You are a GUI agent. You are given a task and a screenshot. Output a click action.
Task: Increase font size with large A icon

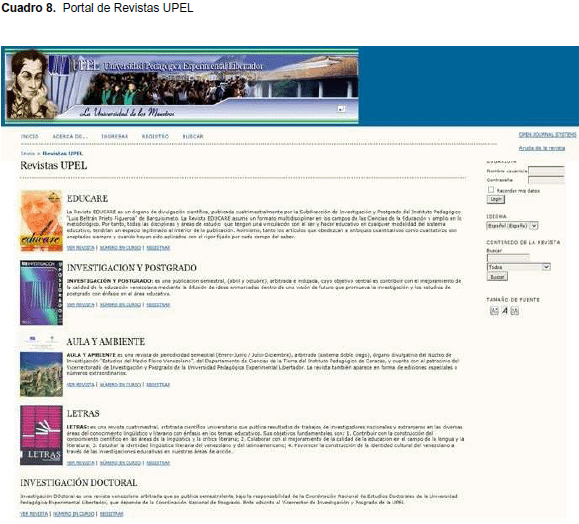(x=514, y=311)
